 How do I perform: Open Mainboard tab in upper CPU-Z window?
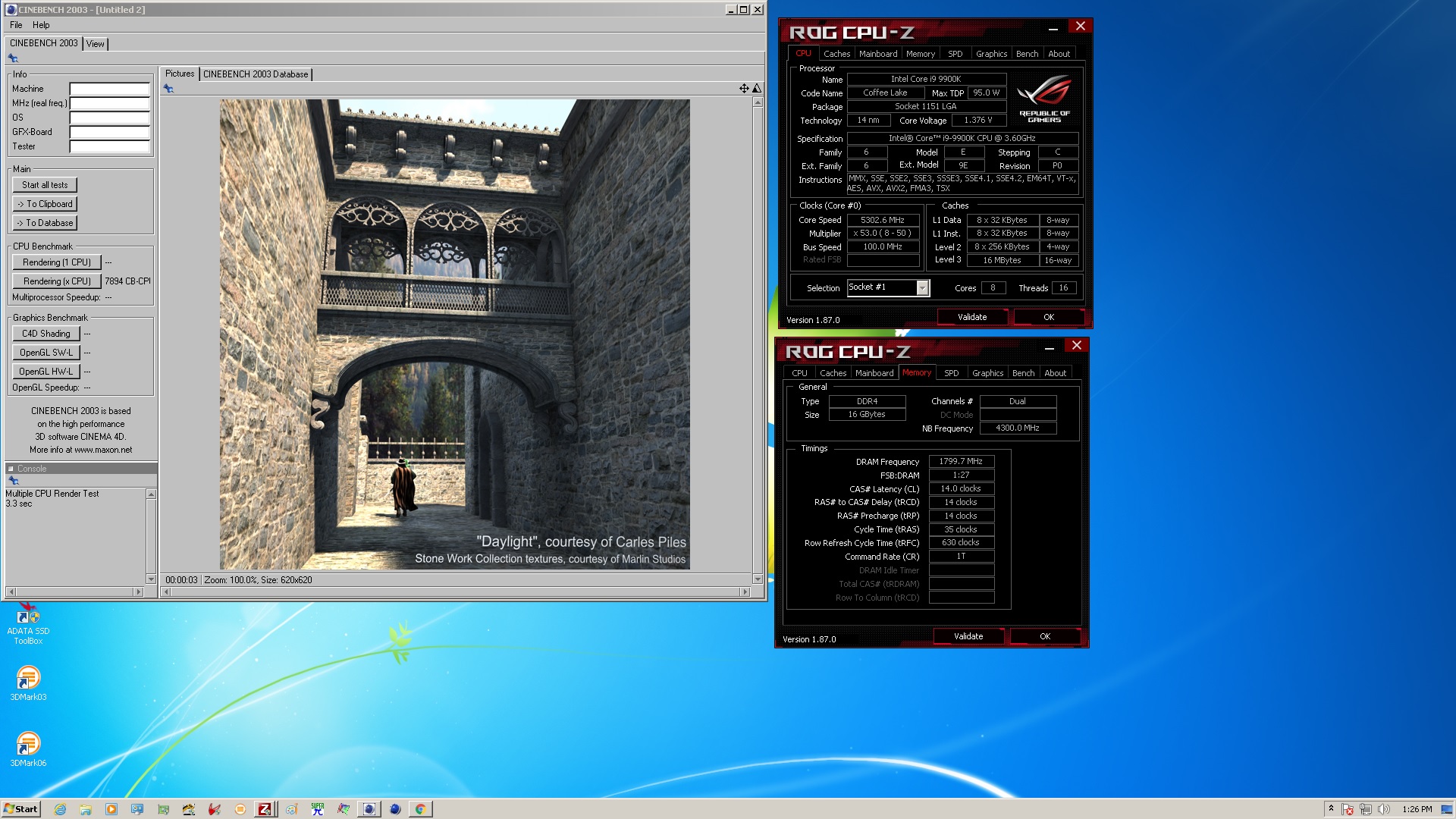pyautogui.click(x=878, y=54)
